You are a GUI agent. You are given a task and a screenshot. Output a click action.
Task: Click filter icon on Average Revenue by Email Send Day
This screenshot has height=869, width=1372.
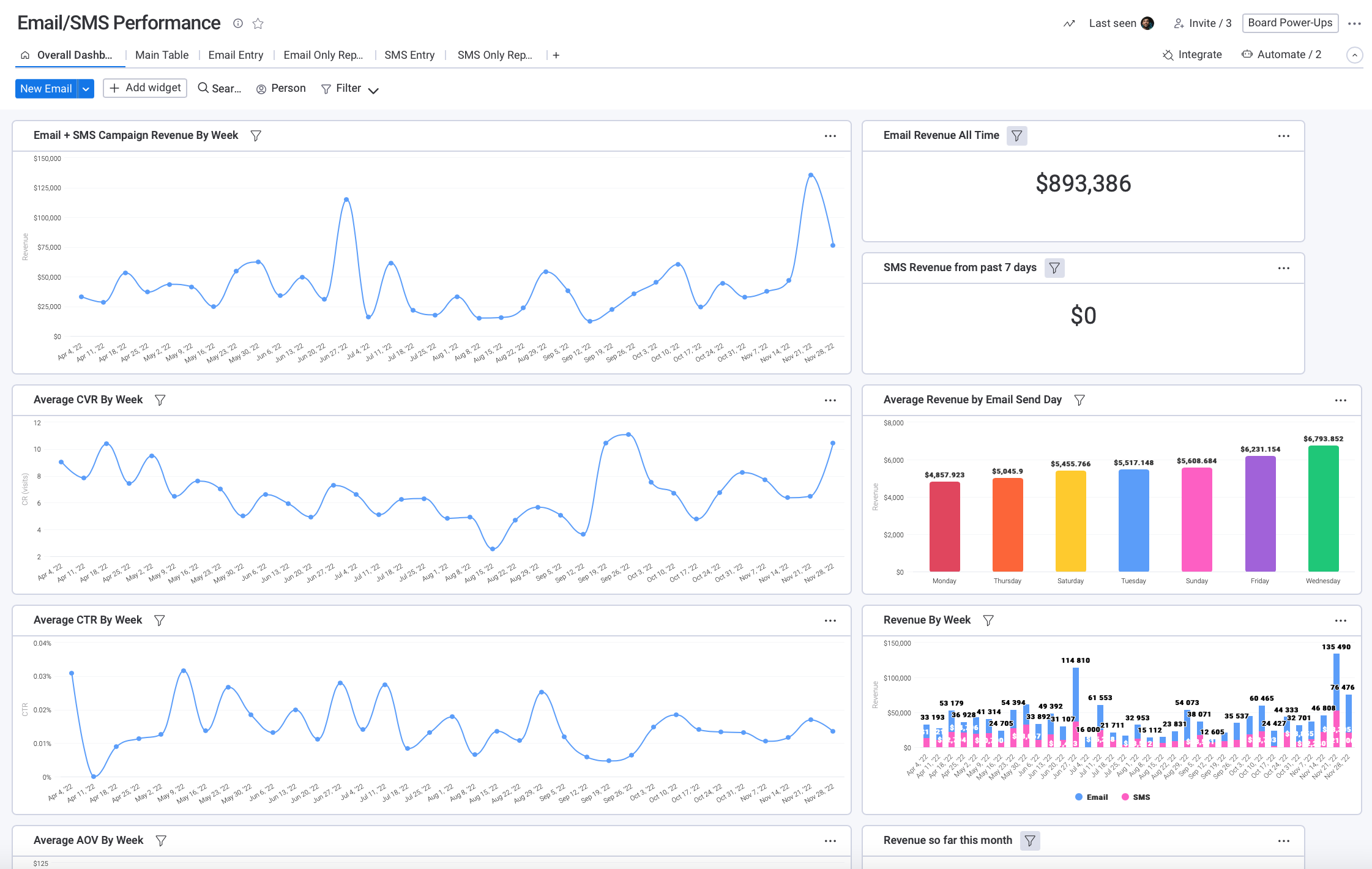pos(1079,400)
